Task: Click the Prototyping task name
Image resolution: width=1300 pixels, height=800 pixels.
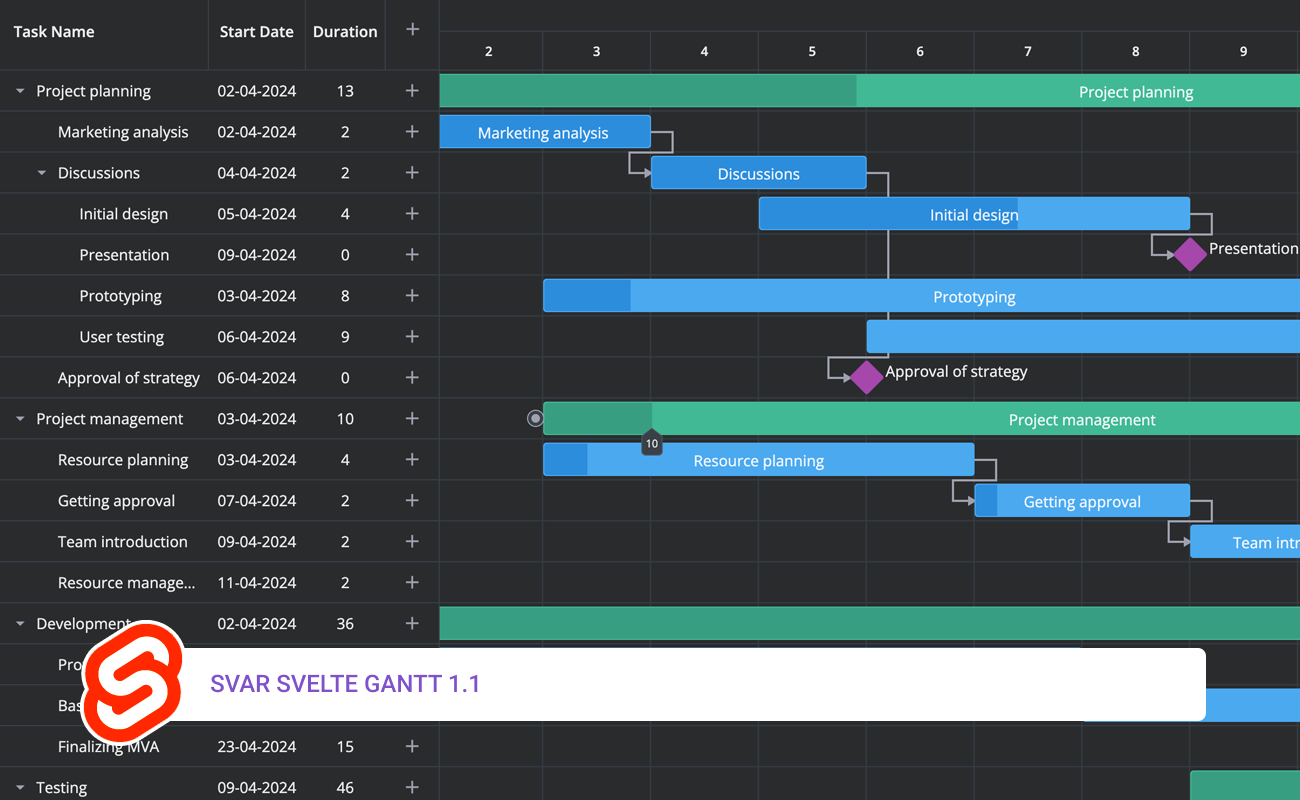Action: 121,296
